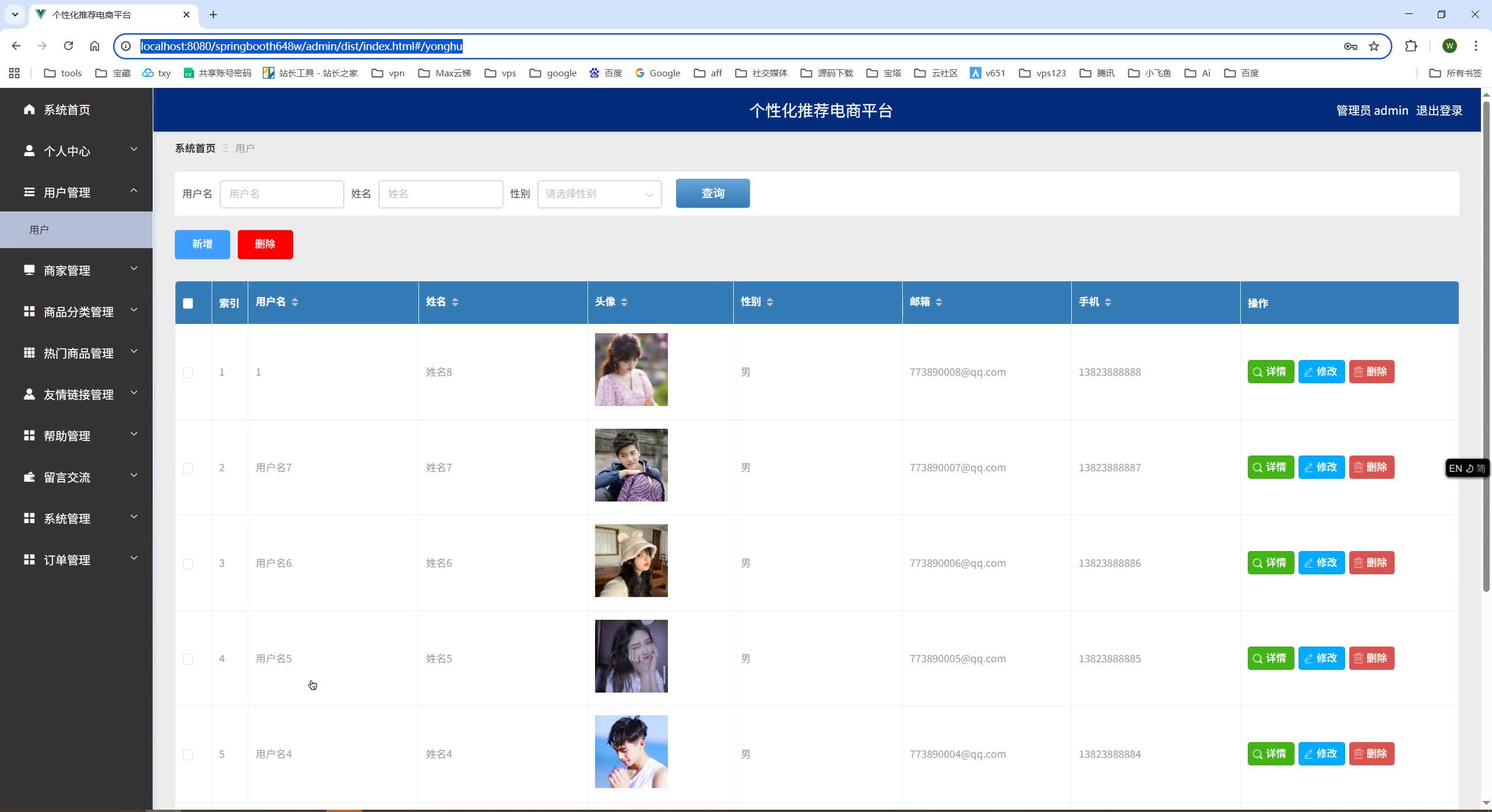Click the sort arrows on 手机 column

click(x=1108, y=302)
